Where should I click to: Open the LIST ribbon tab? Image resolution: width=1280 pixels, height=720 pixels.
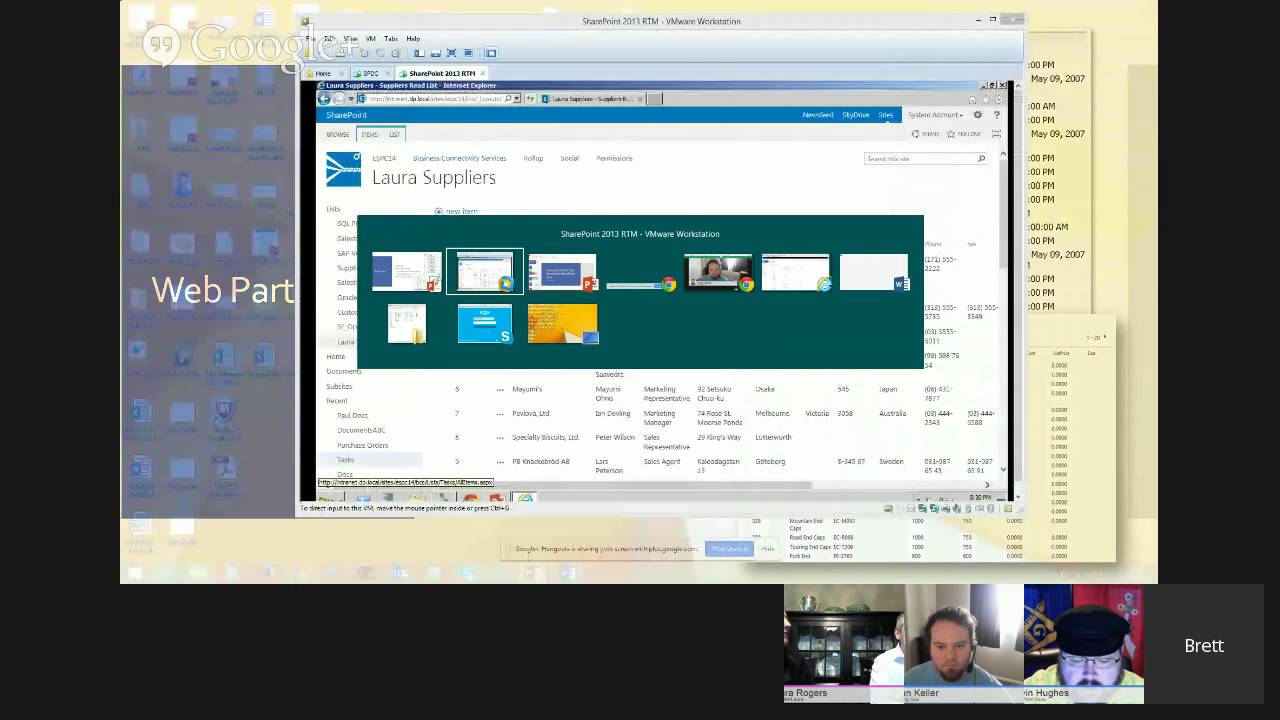point(394,134)
